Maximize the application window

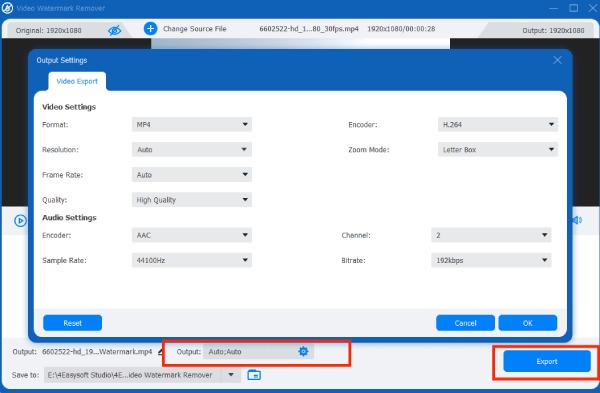pyautogui.click(x=574, y=8)
